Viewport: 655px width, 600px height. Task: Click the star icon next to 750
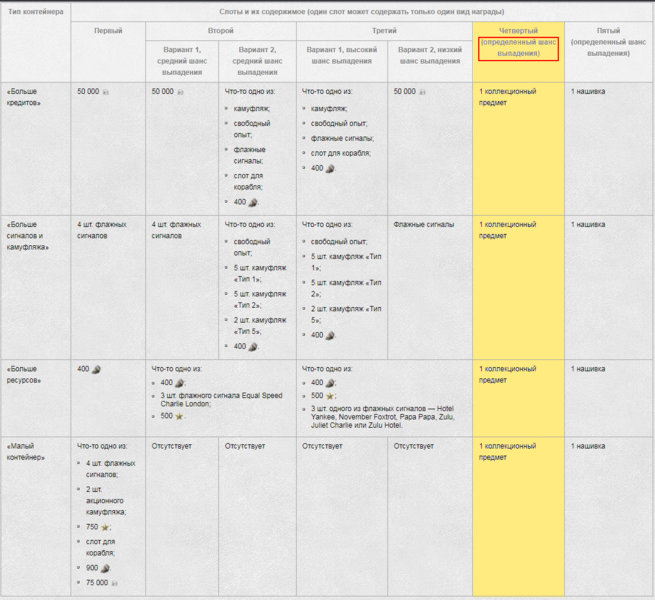point(106,526)
